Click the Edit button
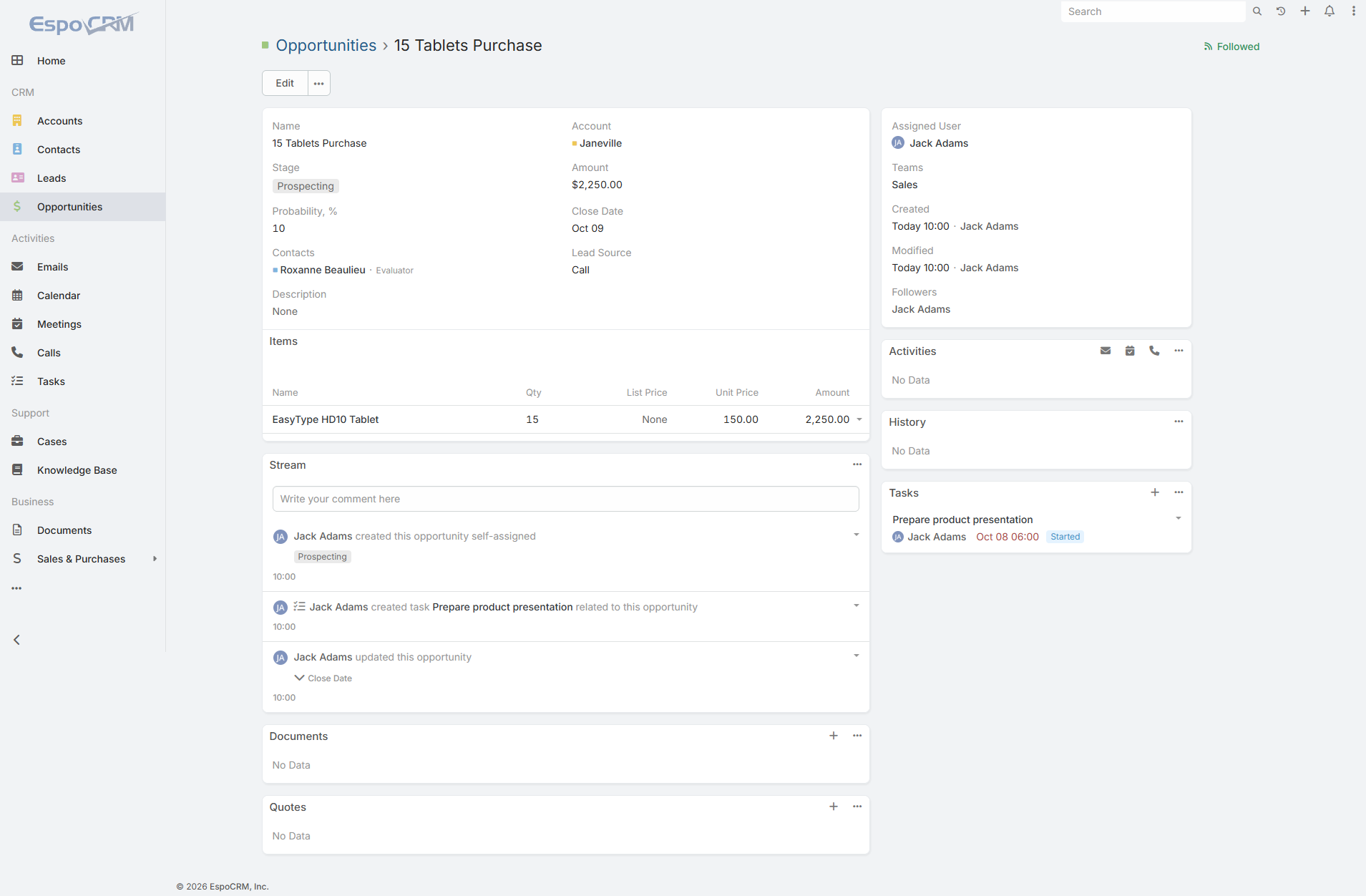The width and height of the screenshot is (1366, 896). (x=285, y=83)
